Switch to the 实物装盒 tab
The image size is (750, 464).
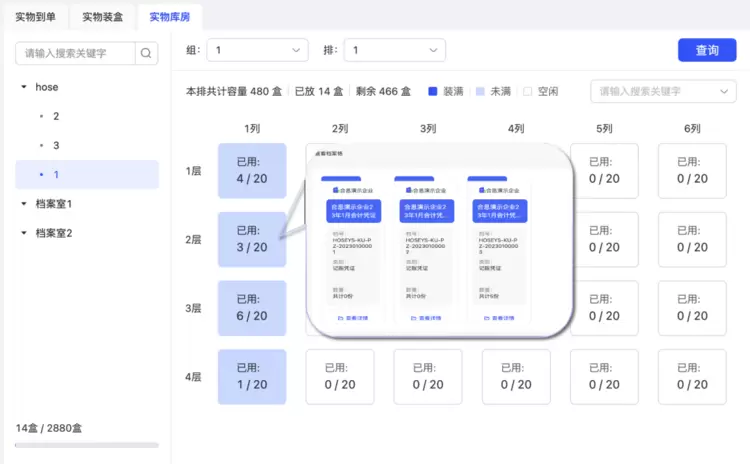(x=103, y=17)
